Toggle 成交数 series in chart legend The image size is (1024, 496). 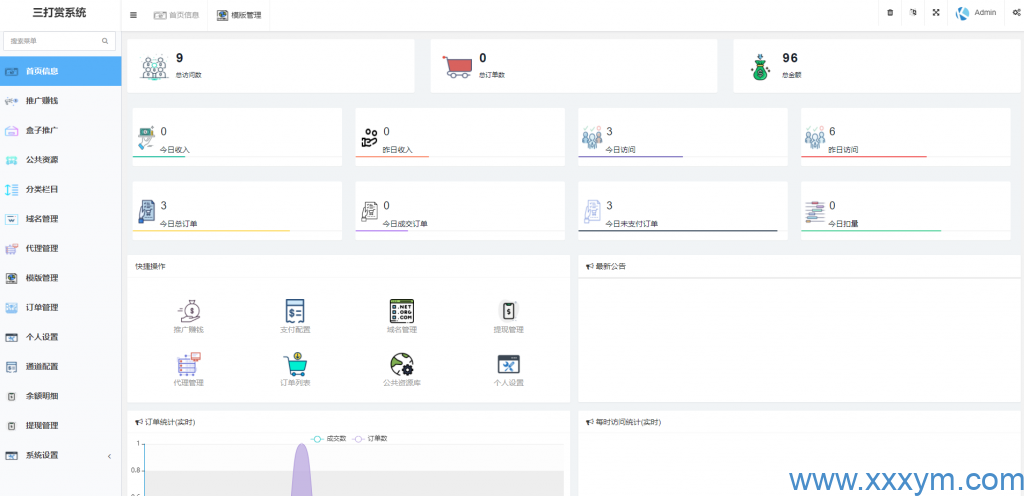pyautogui.click(x=329, y=438)
